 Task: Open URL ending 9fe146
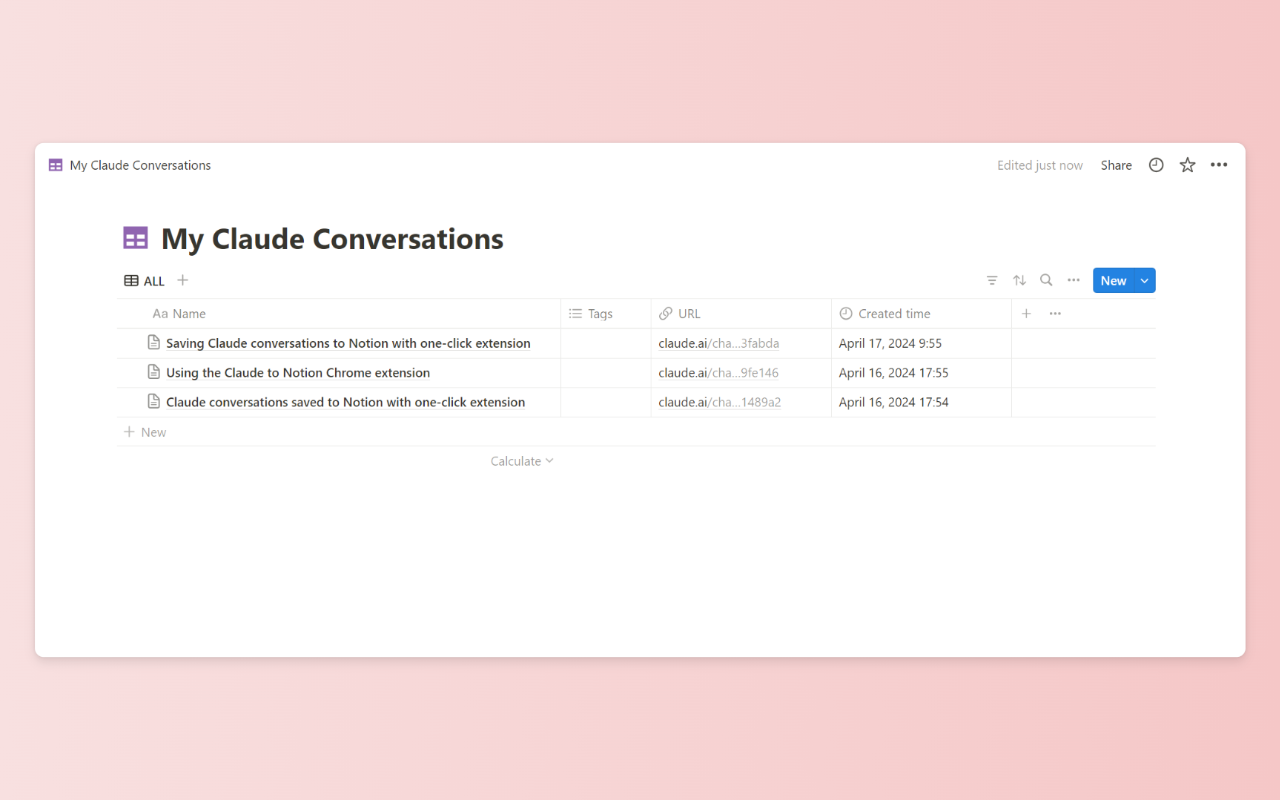[718, 373]
